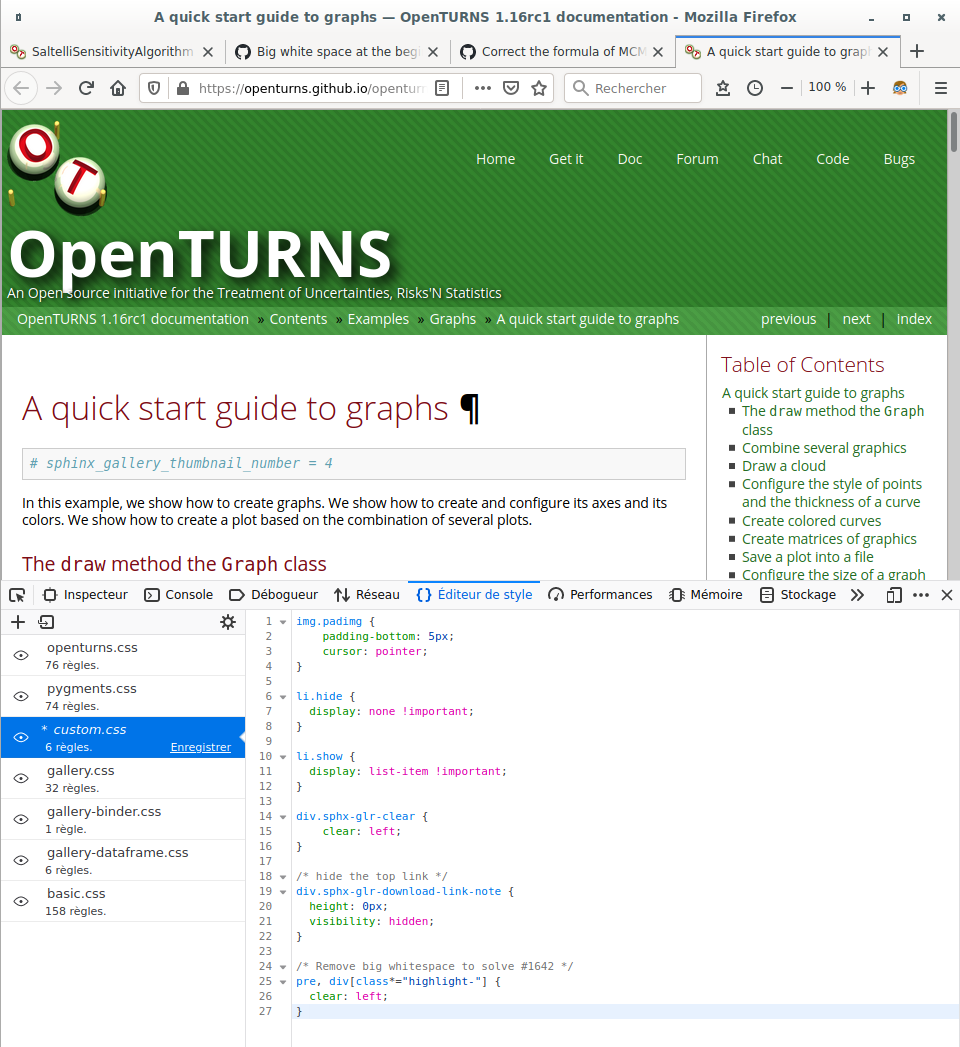
Task: Bookmark the page with the star icon
Action: (538, 88)
